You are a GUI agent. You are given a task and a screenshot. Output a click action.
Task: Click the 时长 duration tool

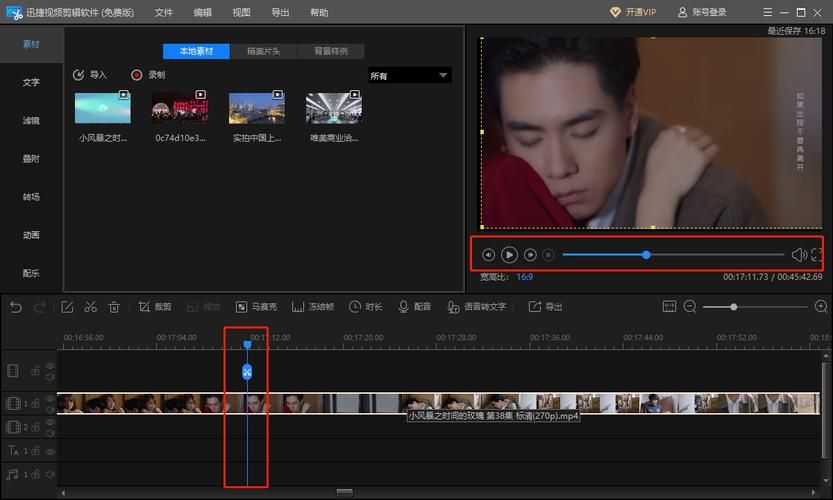[x=366, y=307]
